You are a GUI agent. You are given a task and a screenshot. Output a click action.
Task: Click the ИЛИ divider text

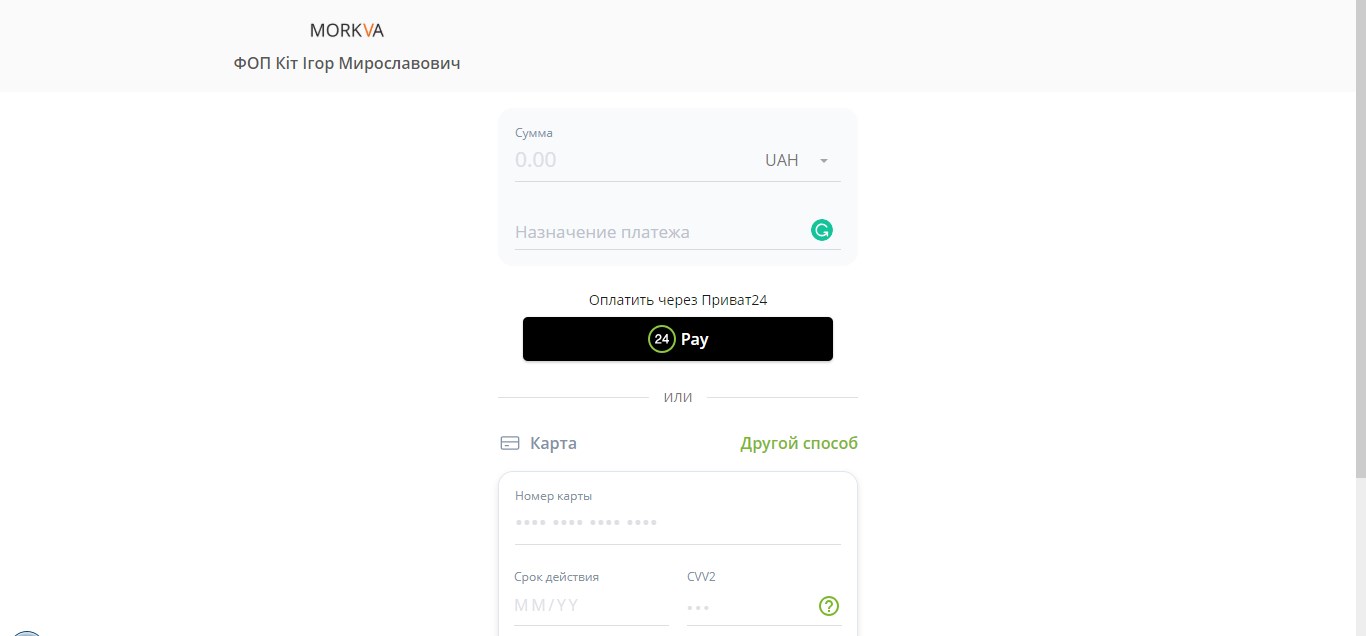tap(678, 398)
